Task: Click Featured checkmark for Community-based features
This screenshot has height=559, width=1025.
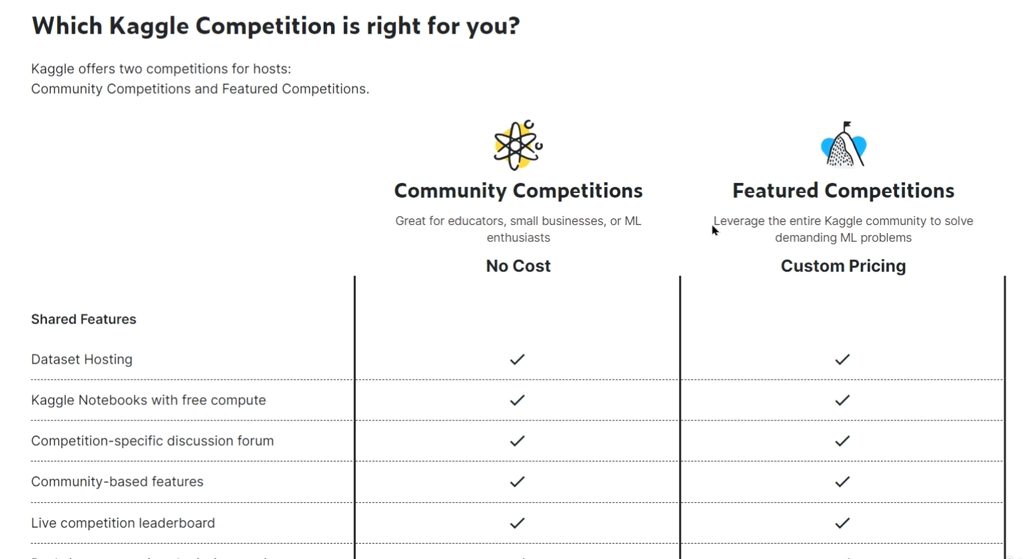Action: [x=842, y=482]
